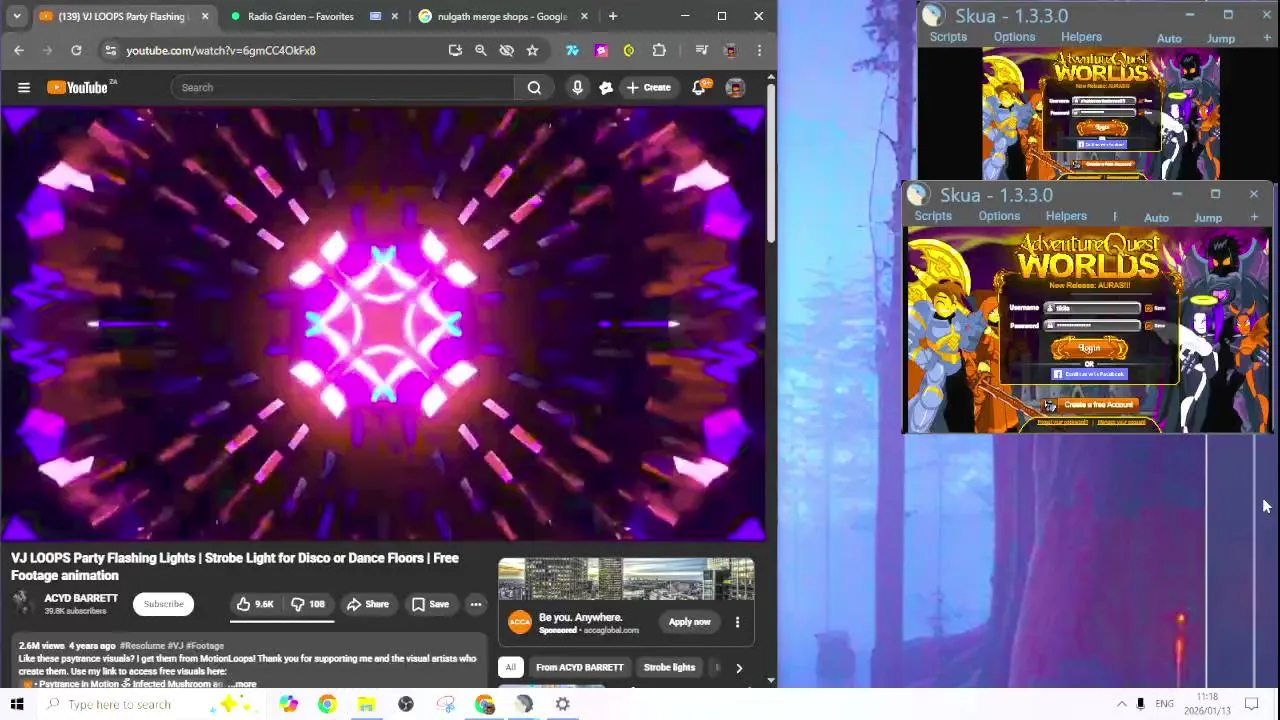Click the Create button on YouTube

pos(649,88)
